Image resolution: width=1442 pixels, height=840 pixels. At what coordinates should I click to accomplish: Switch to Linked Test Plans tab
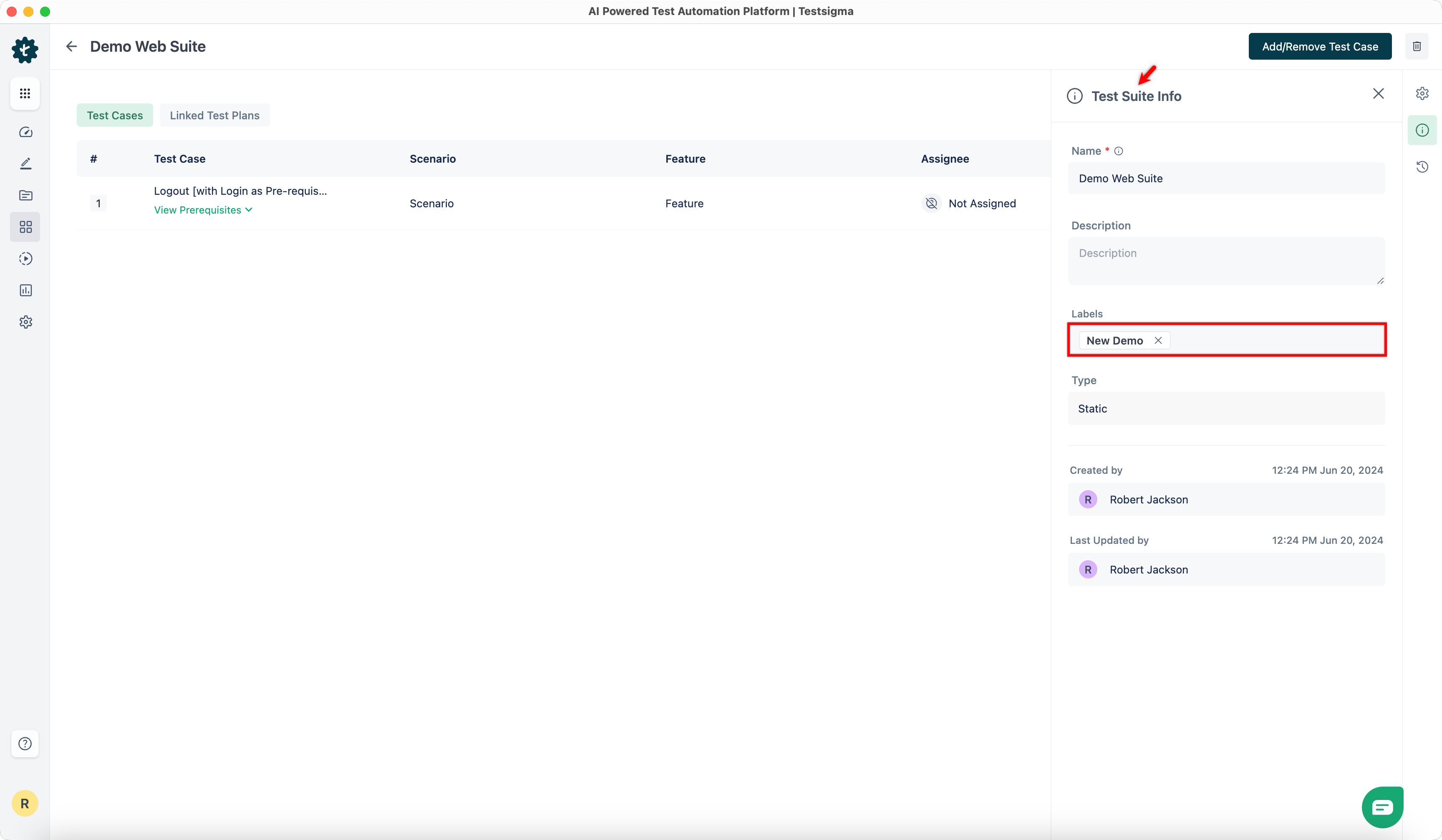click(214, 116)
